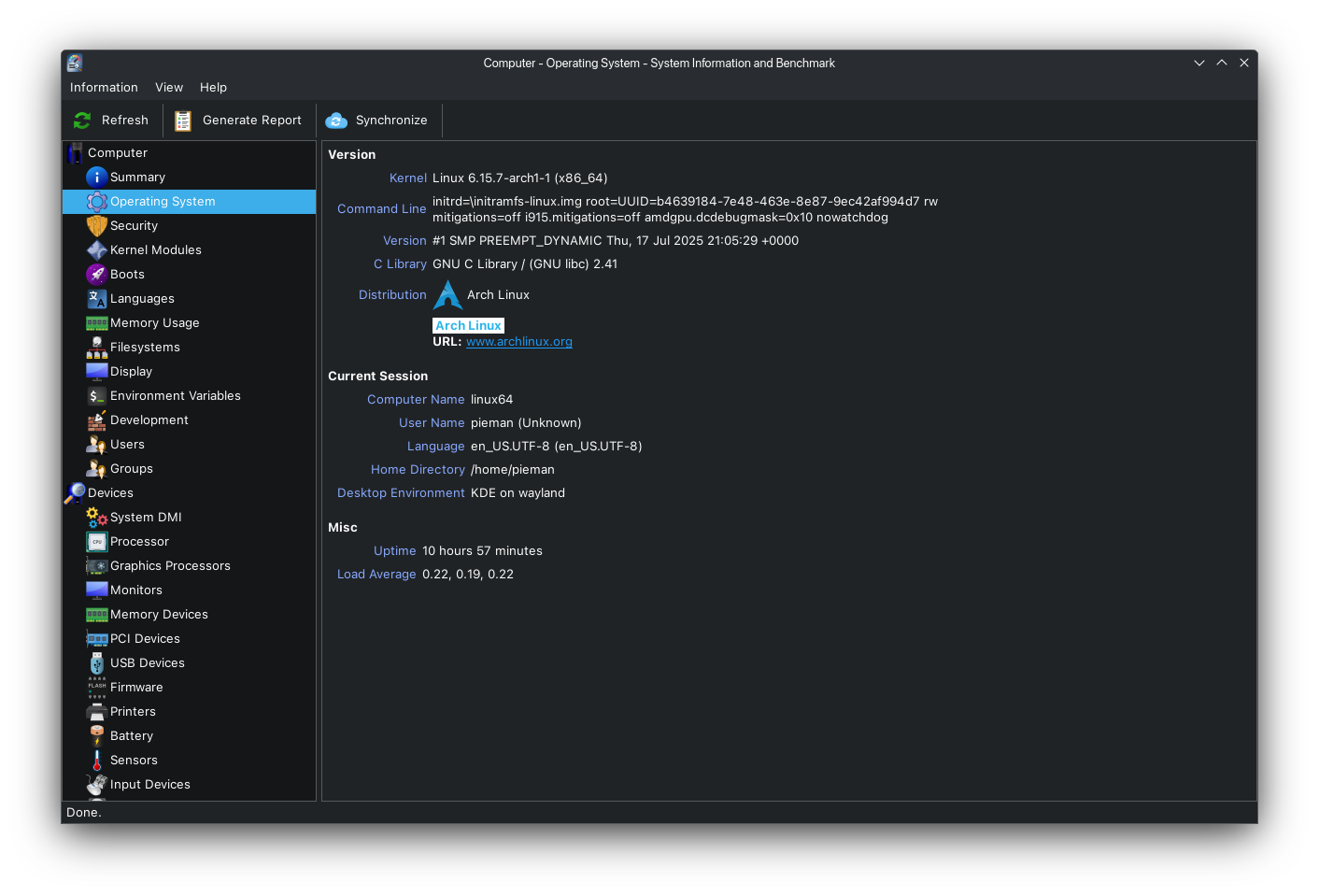Click the Synchronize toolbar button
The height and width of the screenshot is (896, 1319).
pyautogui.click(x=377, y=120)
